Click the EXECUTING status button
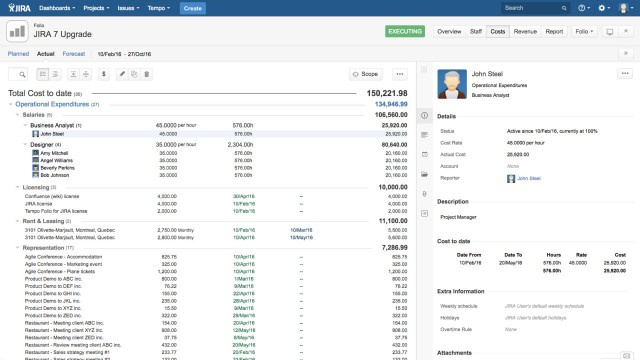 pyautogui.click(x=405, y=31)
